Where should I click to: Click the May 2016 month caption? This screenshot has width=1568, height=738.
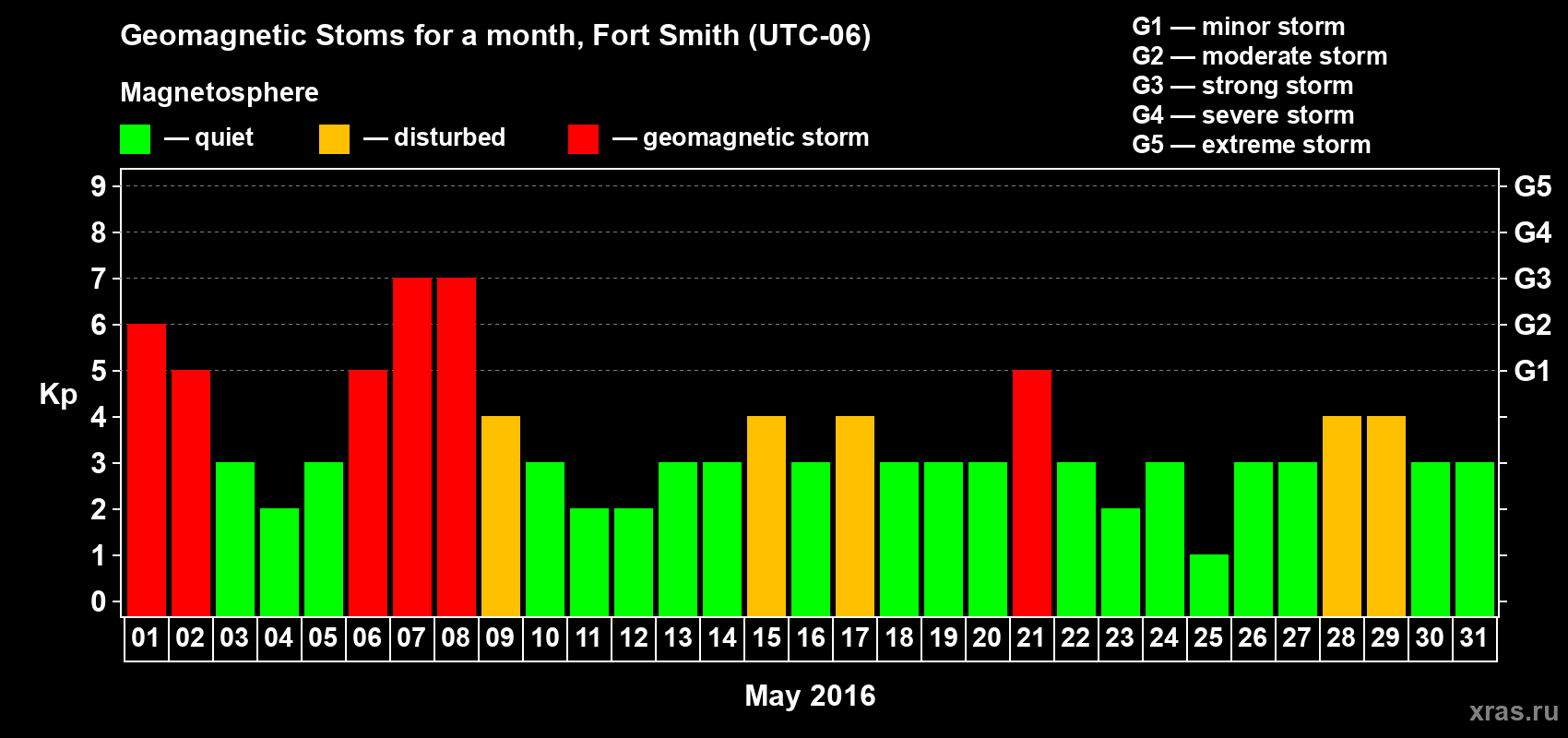810,696
